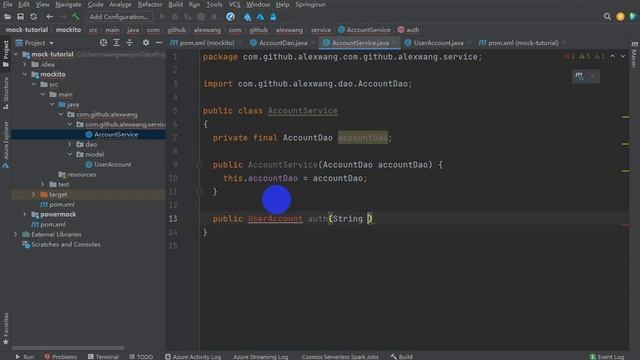Open Azure Explorer side tool window
The height and width of the screenshot is (360, 640).
tap(6, 144)
